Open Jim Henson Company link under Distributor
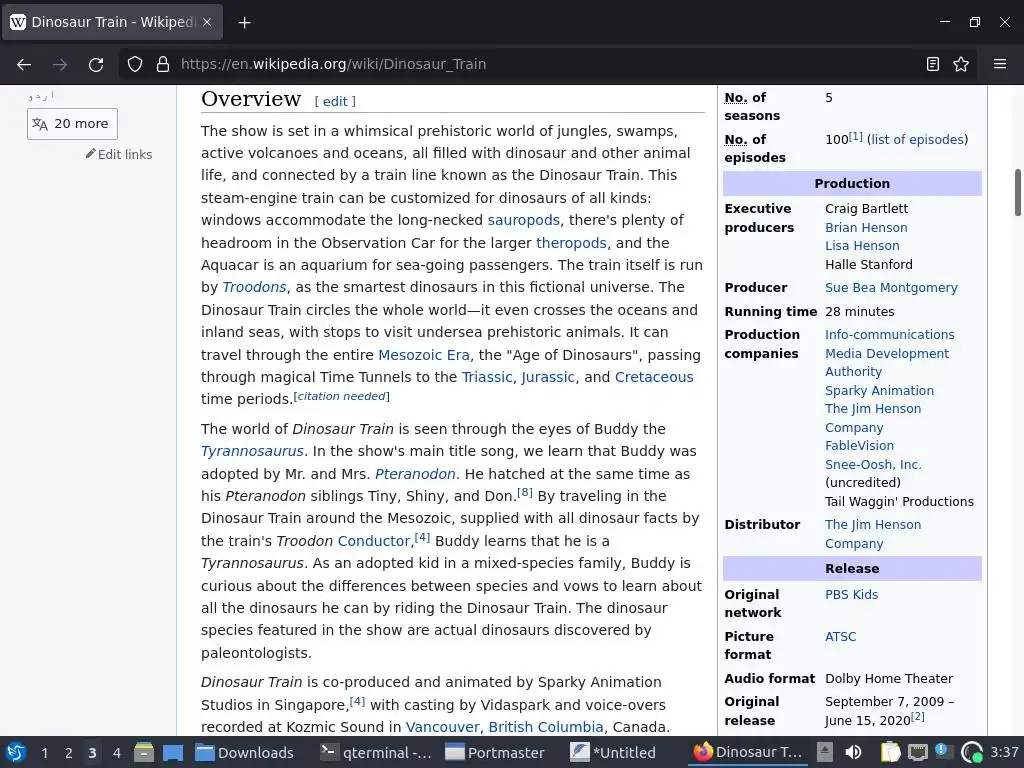Screen dimensions: 1024x768 pyautogui.click(x=872, y=534)
